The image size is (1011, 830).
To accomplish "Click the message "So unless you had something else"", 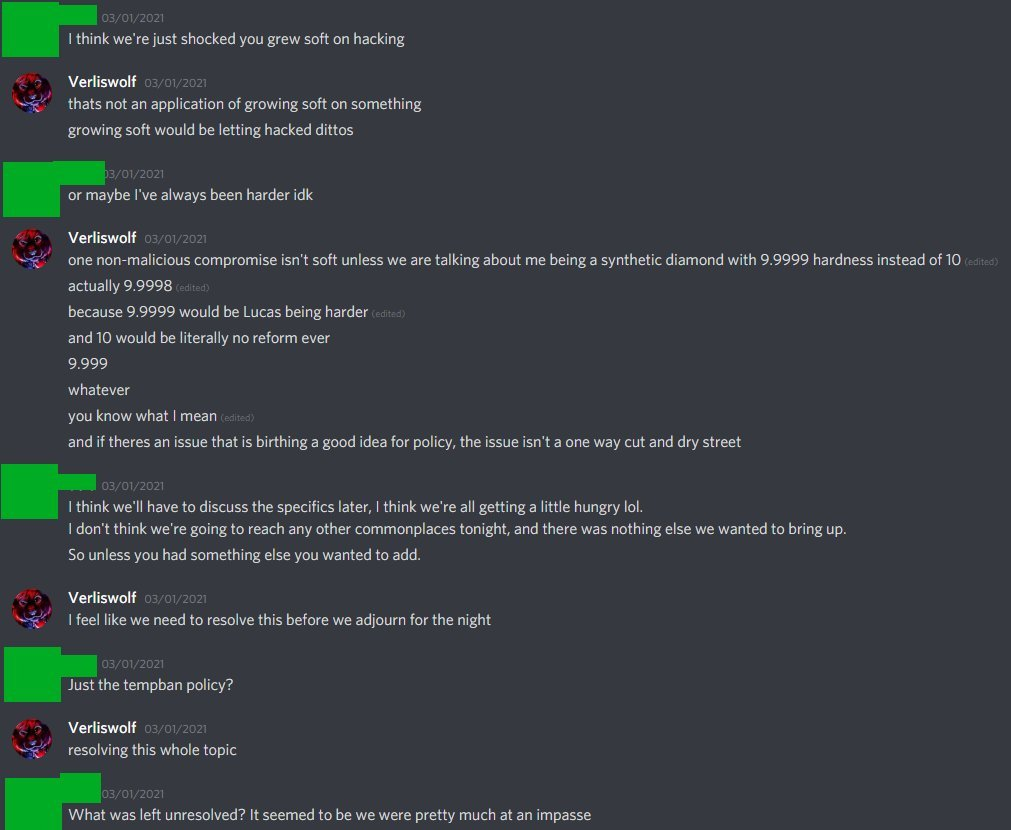I will coord(244,555).
